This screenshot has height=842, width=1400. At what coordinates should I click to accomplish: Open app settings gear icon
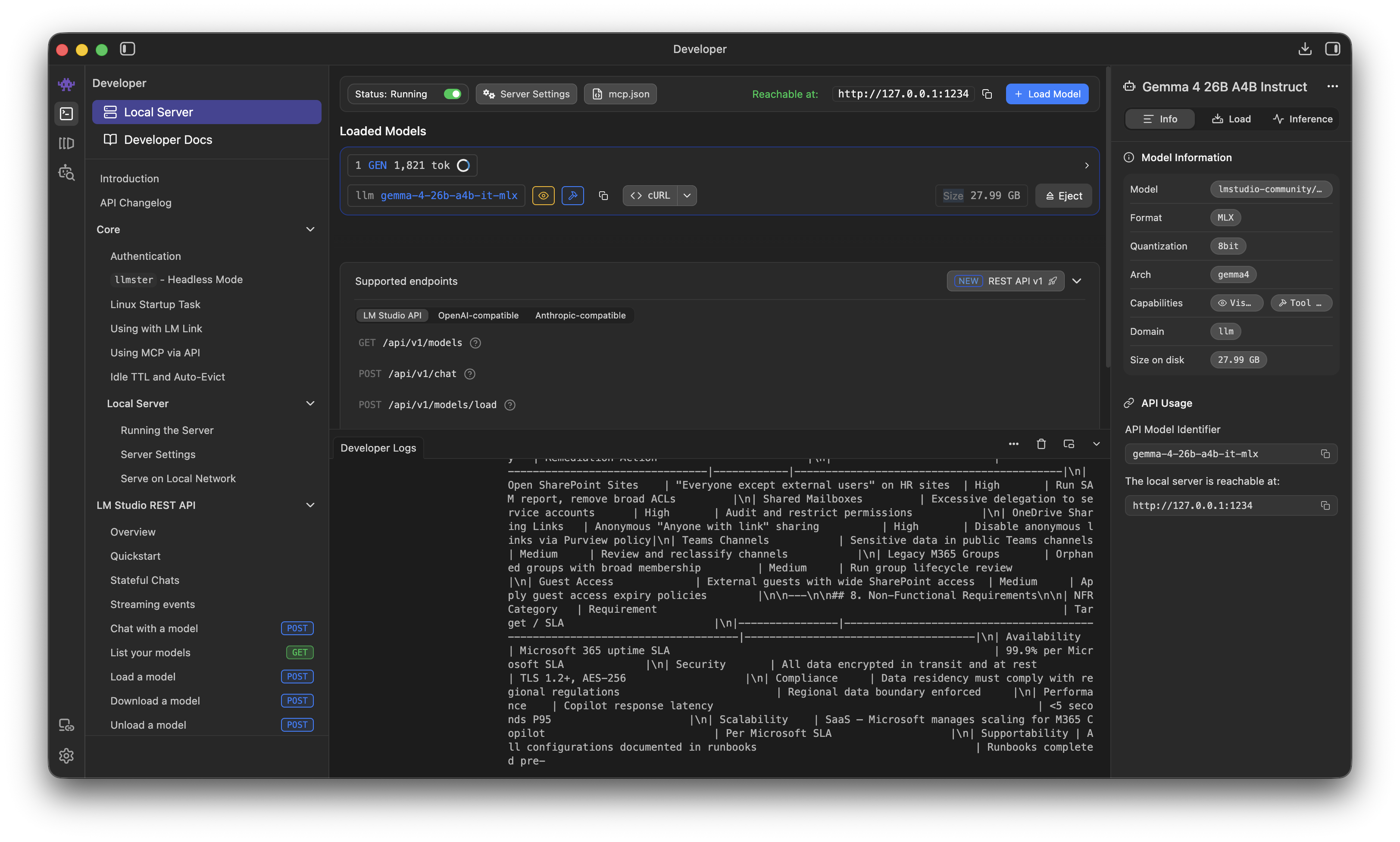click(66, 755)
